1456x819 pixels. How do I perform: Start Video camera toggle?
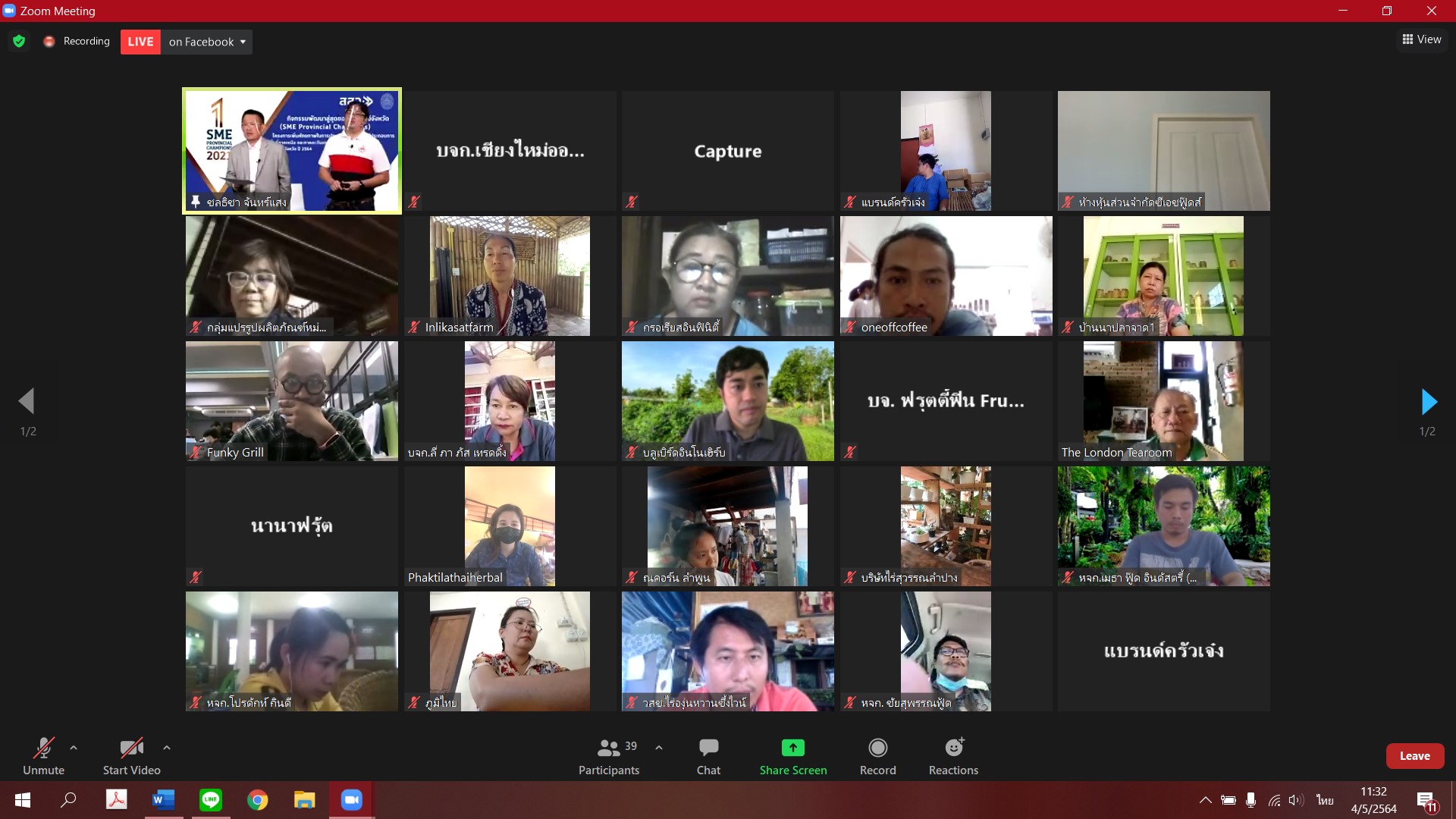pos(131,748)
